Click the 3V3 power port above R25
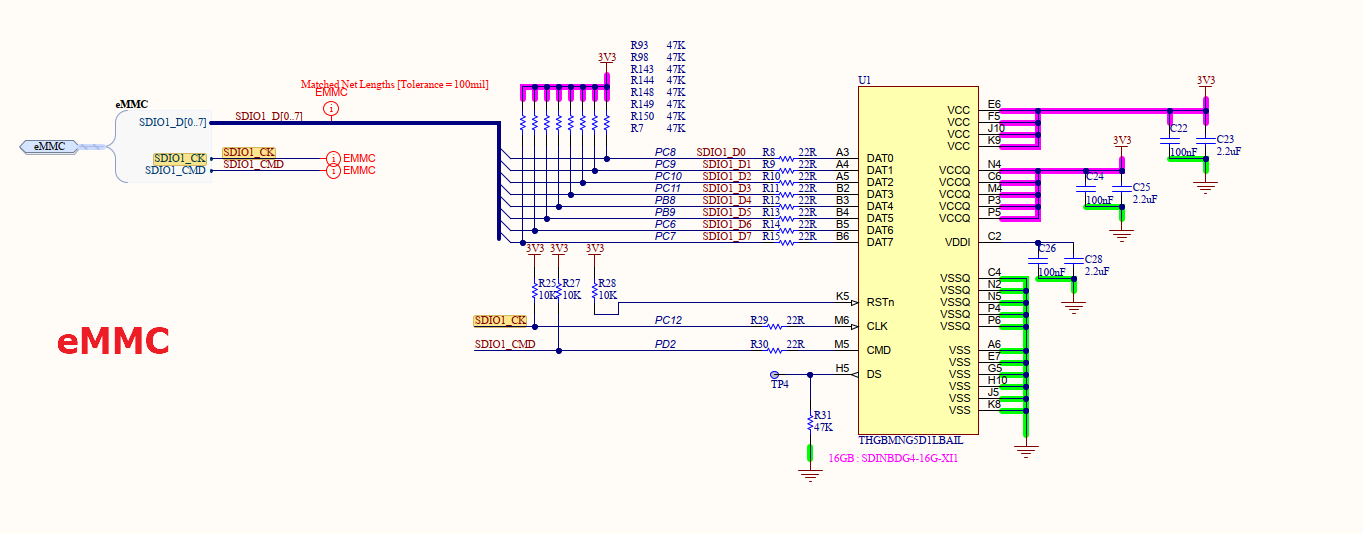 (x=535, y=251)
